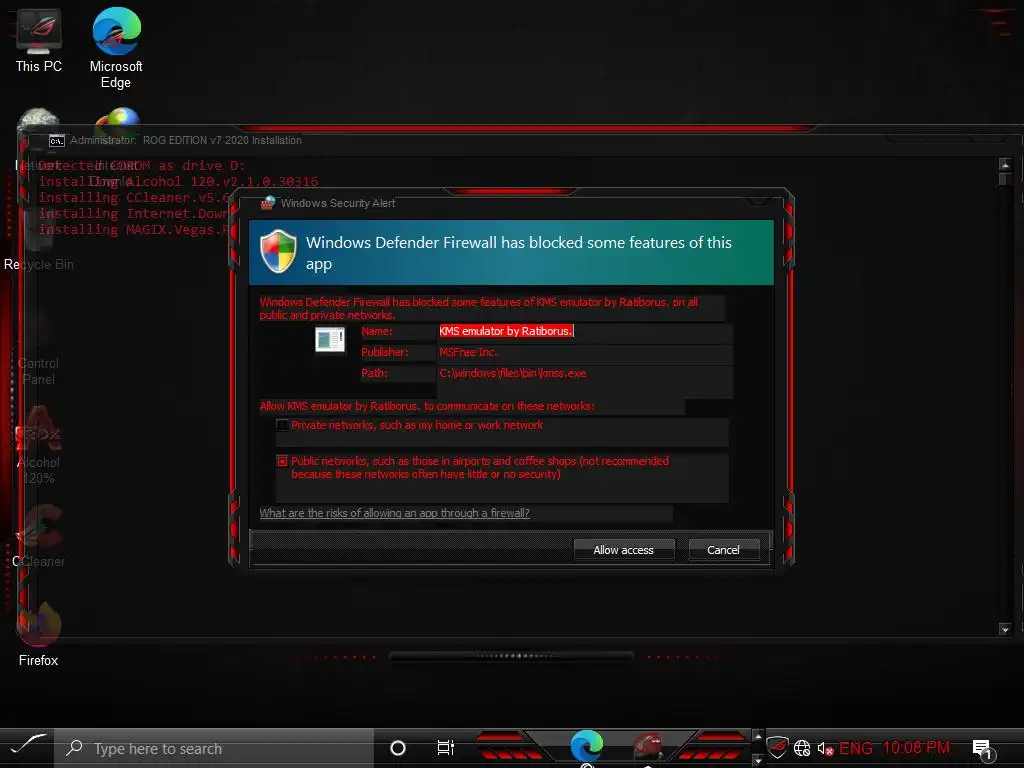Open This PC desktop icon
This screenshot has width=1024, height=768.
[39, 40]
